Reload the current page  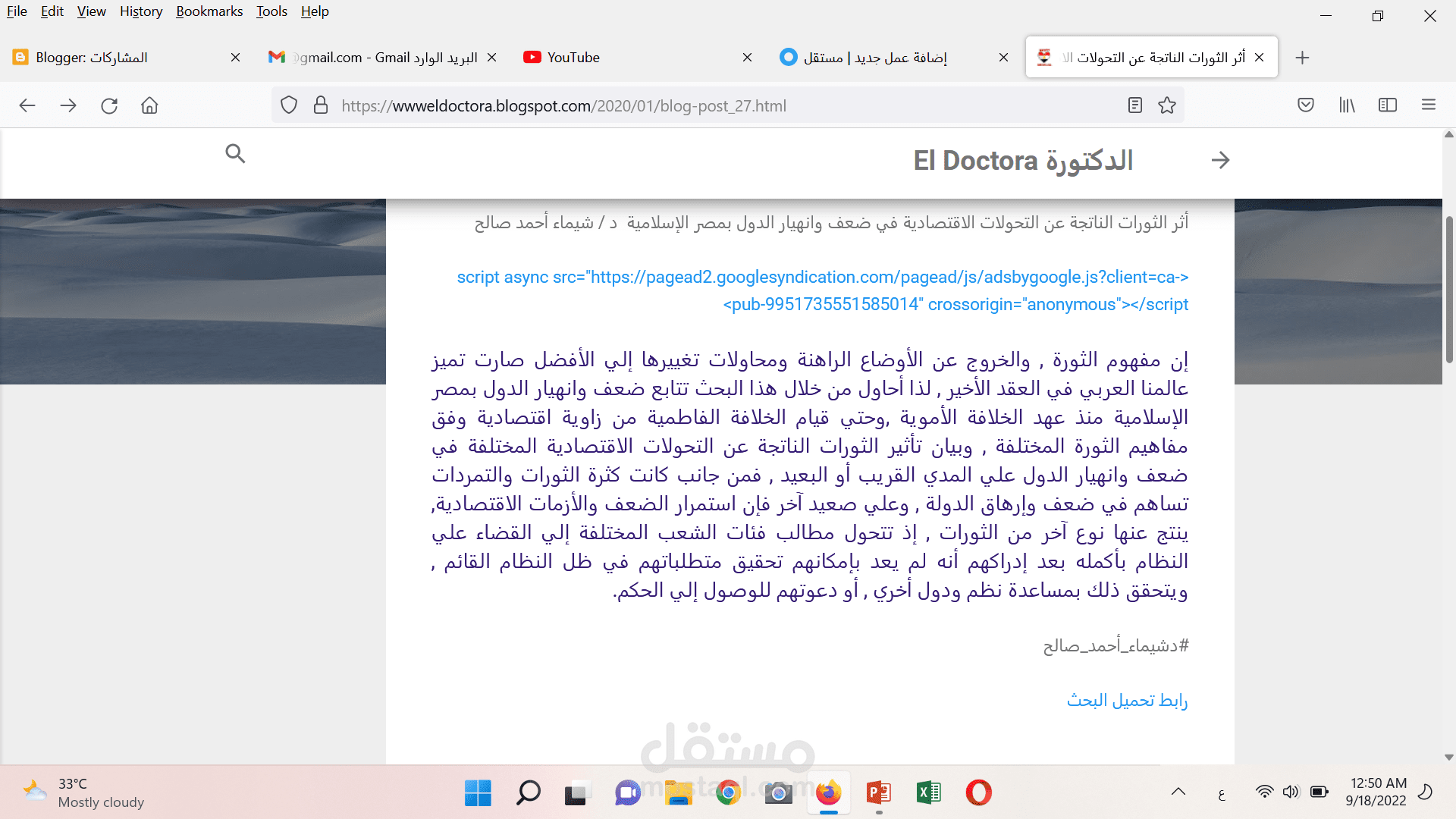tap(109, 105)
